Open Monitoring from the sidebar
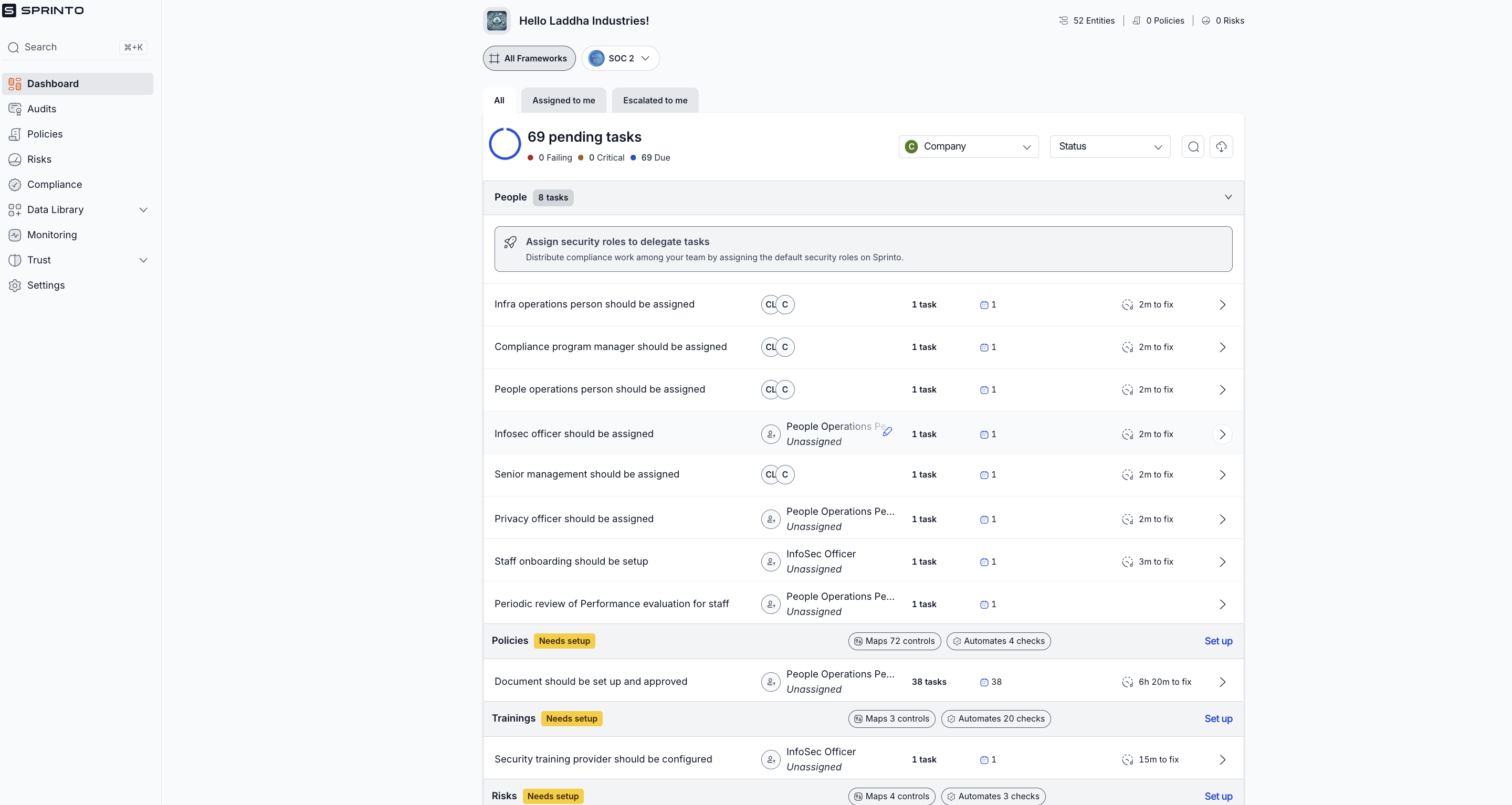 click(x=51, y=235)
